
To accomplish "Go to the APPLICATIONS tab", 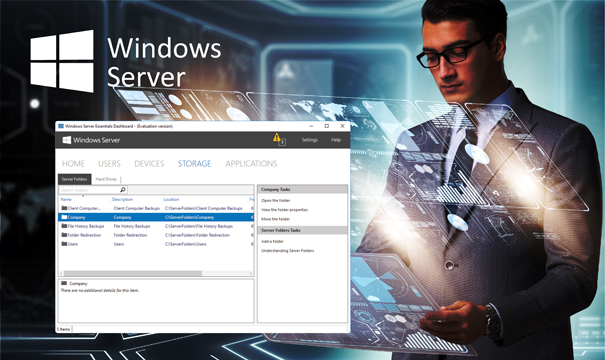I will click(x=251, y=164).
